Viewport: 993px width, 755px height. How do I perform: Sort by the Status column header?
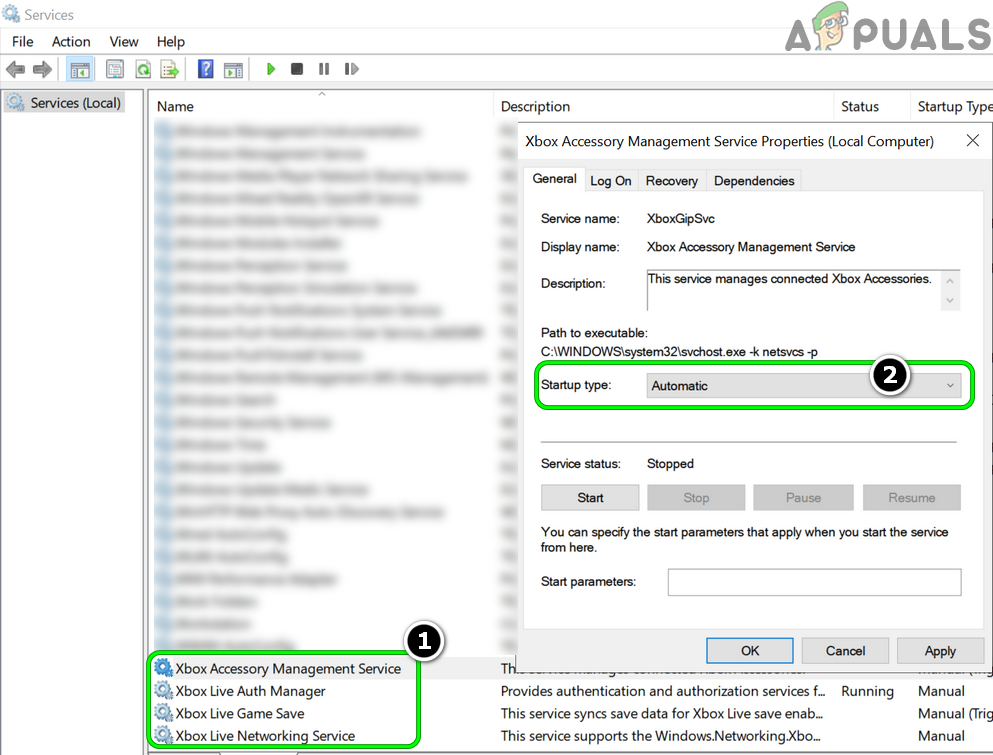tap(871, 106)
